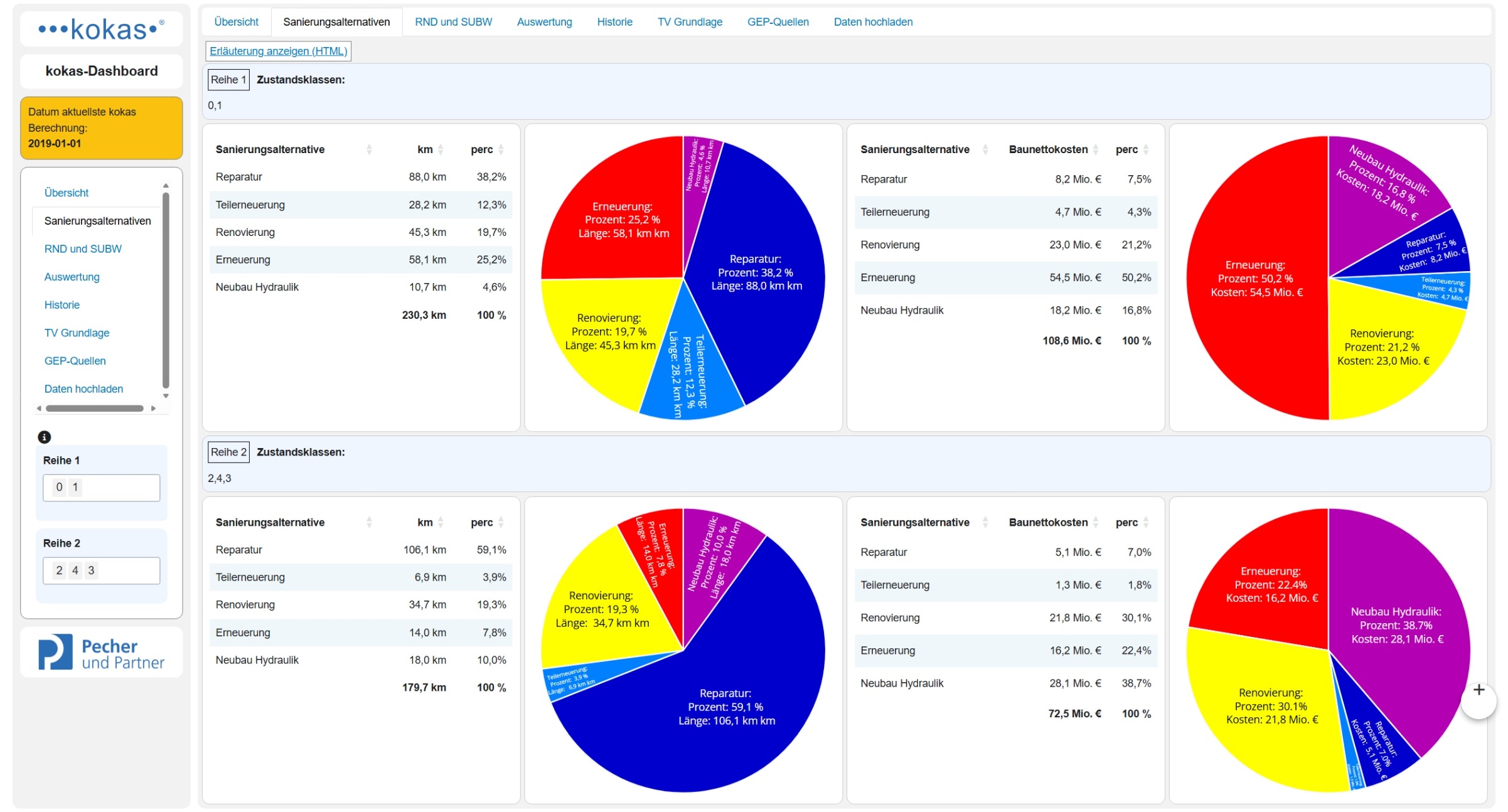Sort Reihe 2 length table by km
The height and width of the screenshot is (812, 1508).
point(441,522)
